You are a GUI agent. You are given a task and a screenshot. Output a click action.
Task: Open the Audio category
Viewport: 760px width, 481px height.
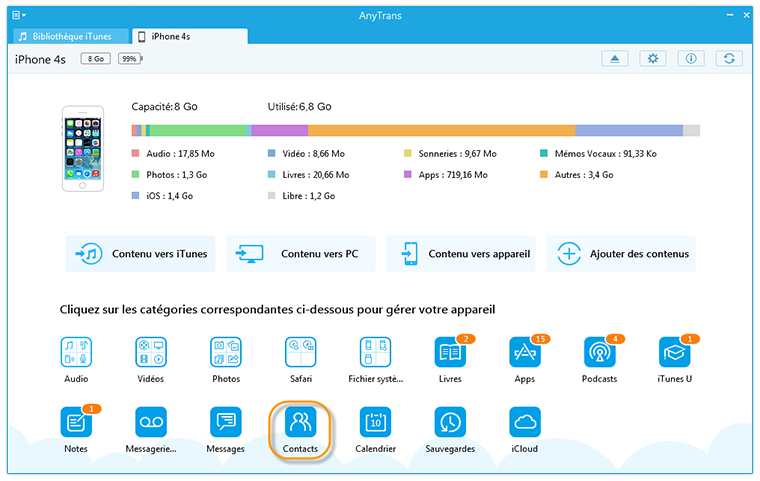tap(76, 352)
